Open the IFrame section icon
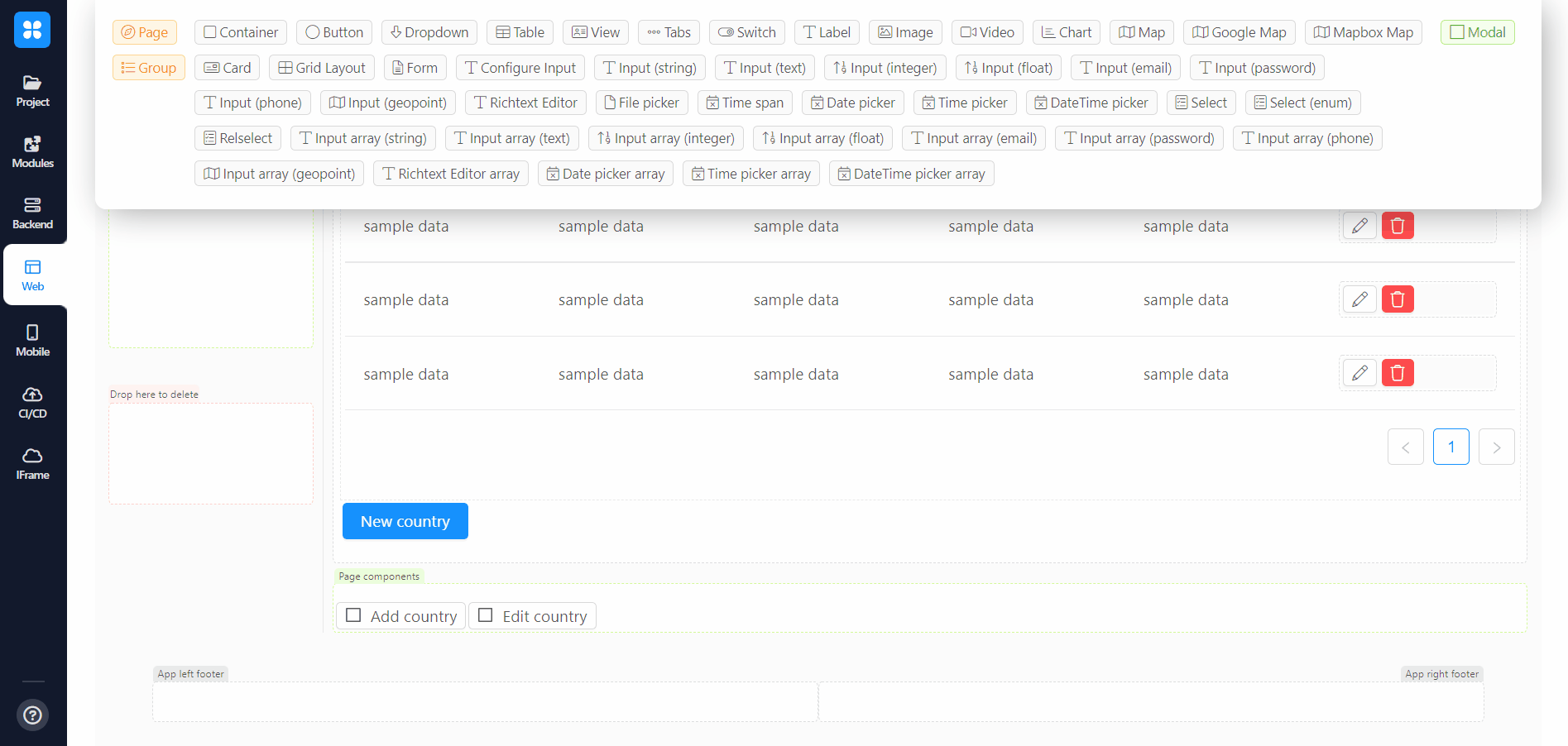The image size is (1568, 746). point(32,463)
